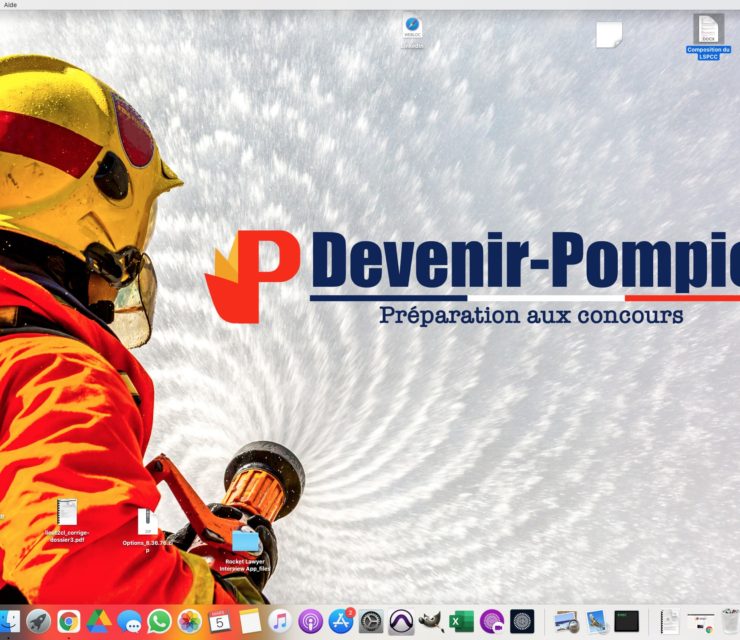
Task: Open the Aide menu
Action: coord(11,5)
